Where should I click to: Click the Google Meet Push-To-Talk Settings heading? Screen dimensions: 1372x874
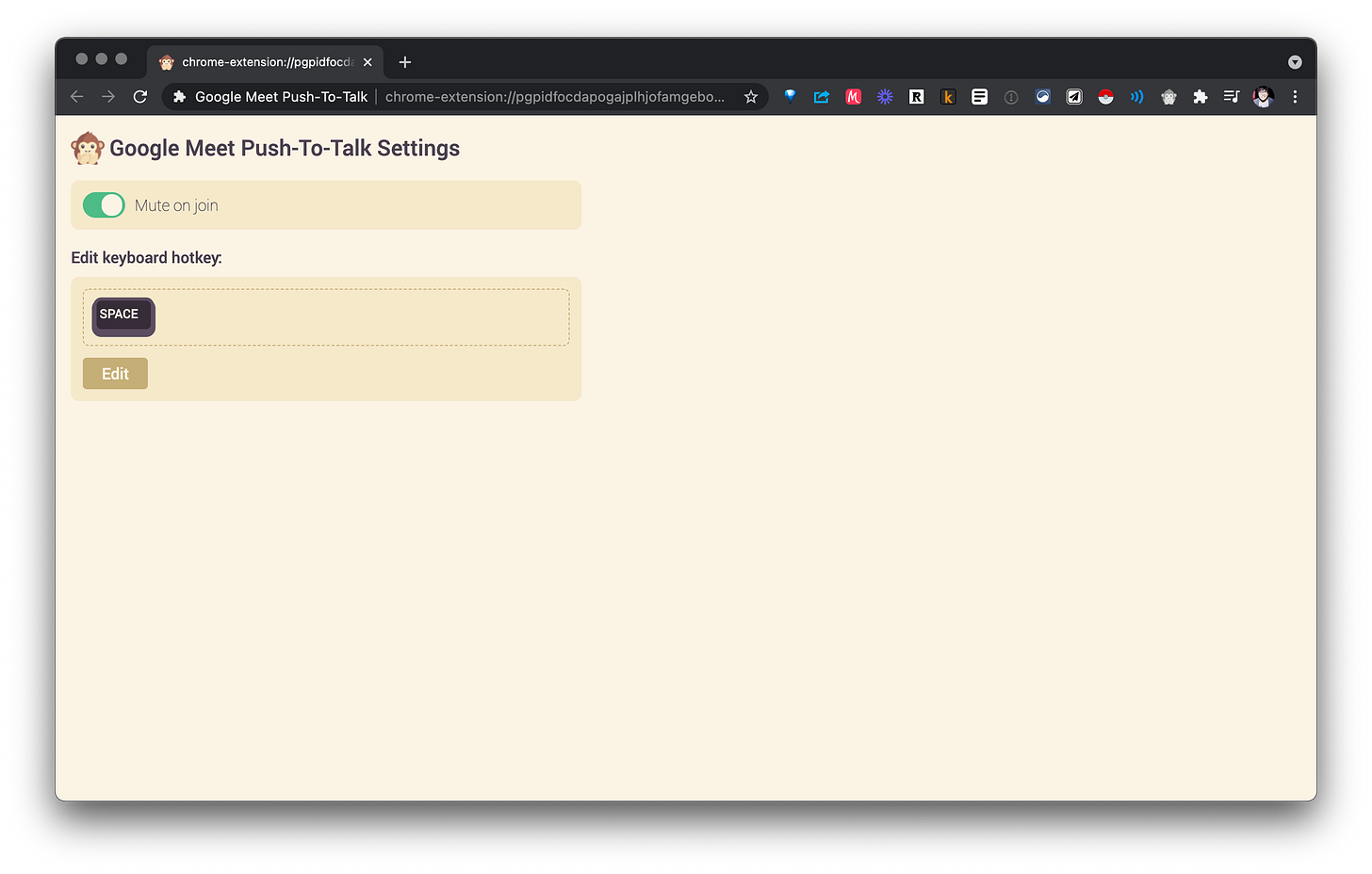285,149
